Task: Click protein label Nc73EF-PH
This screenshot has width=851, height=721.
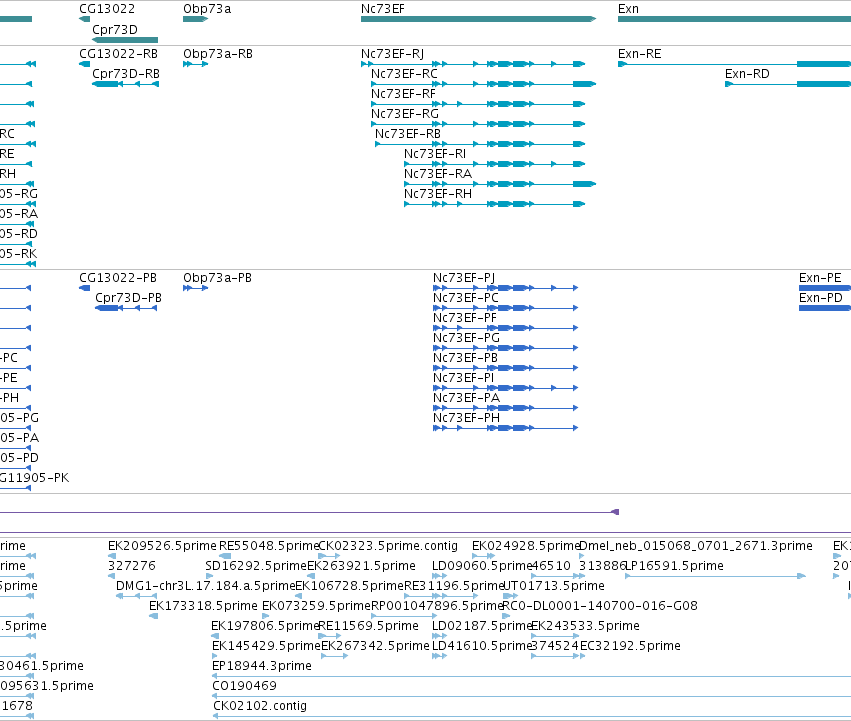Action: 466,418
